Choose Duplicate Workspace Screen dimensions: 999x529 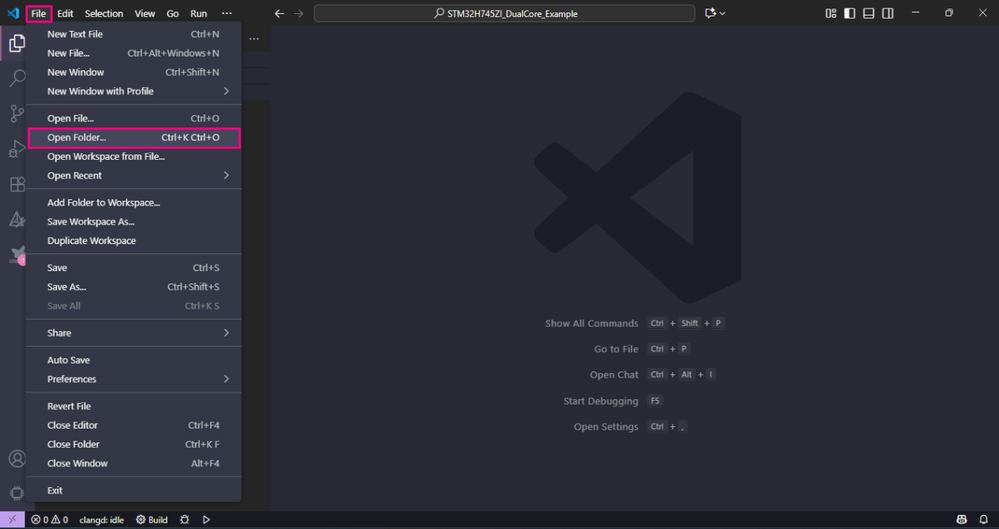(133, 241)
